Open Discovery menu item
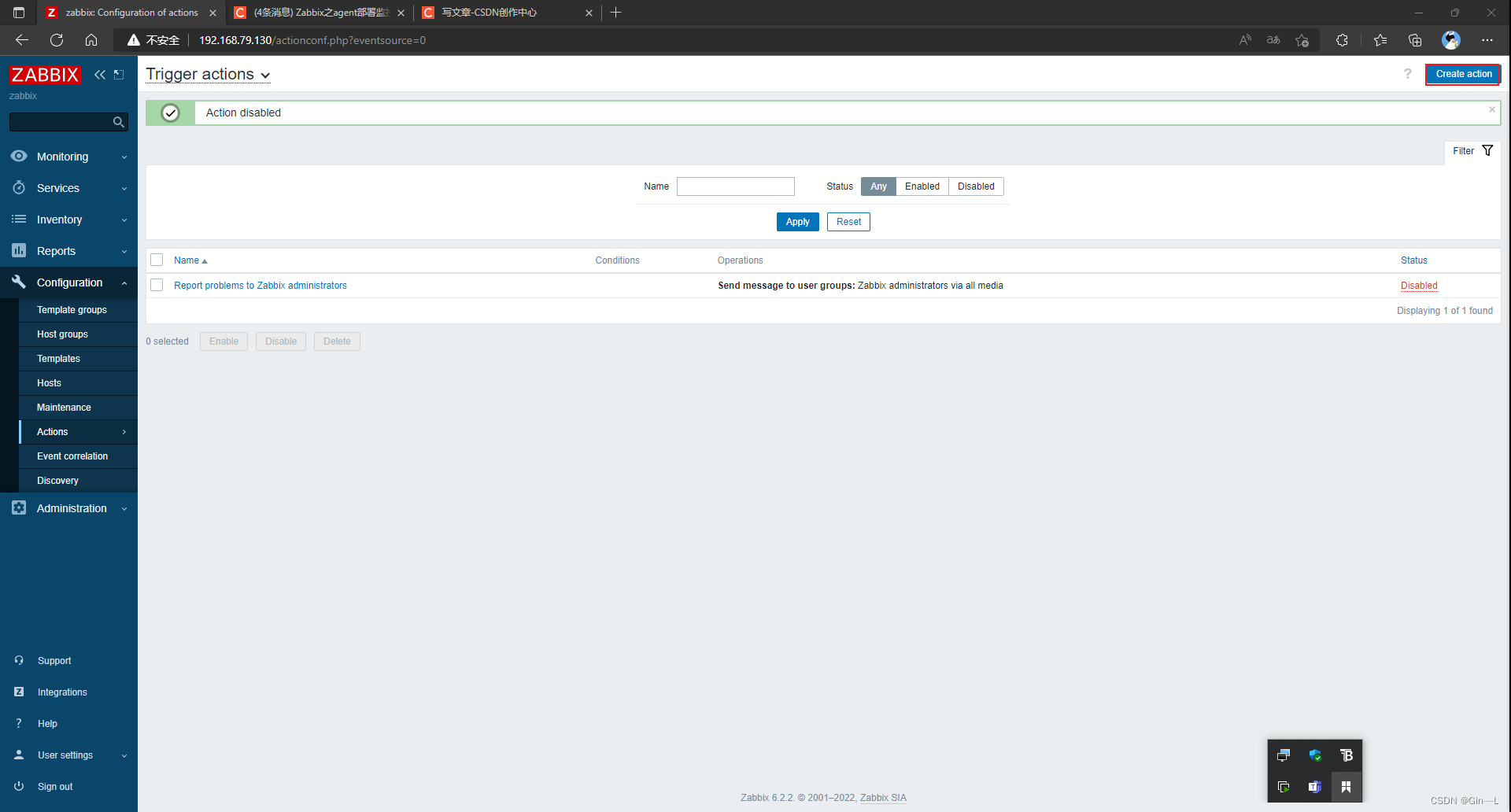This screenshot has width=1511, height=812. pos(57,481)
